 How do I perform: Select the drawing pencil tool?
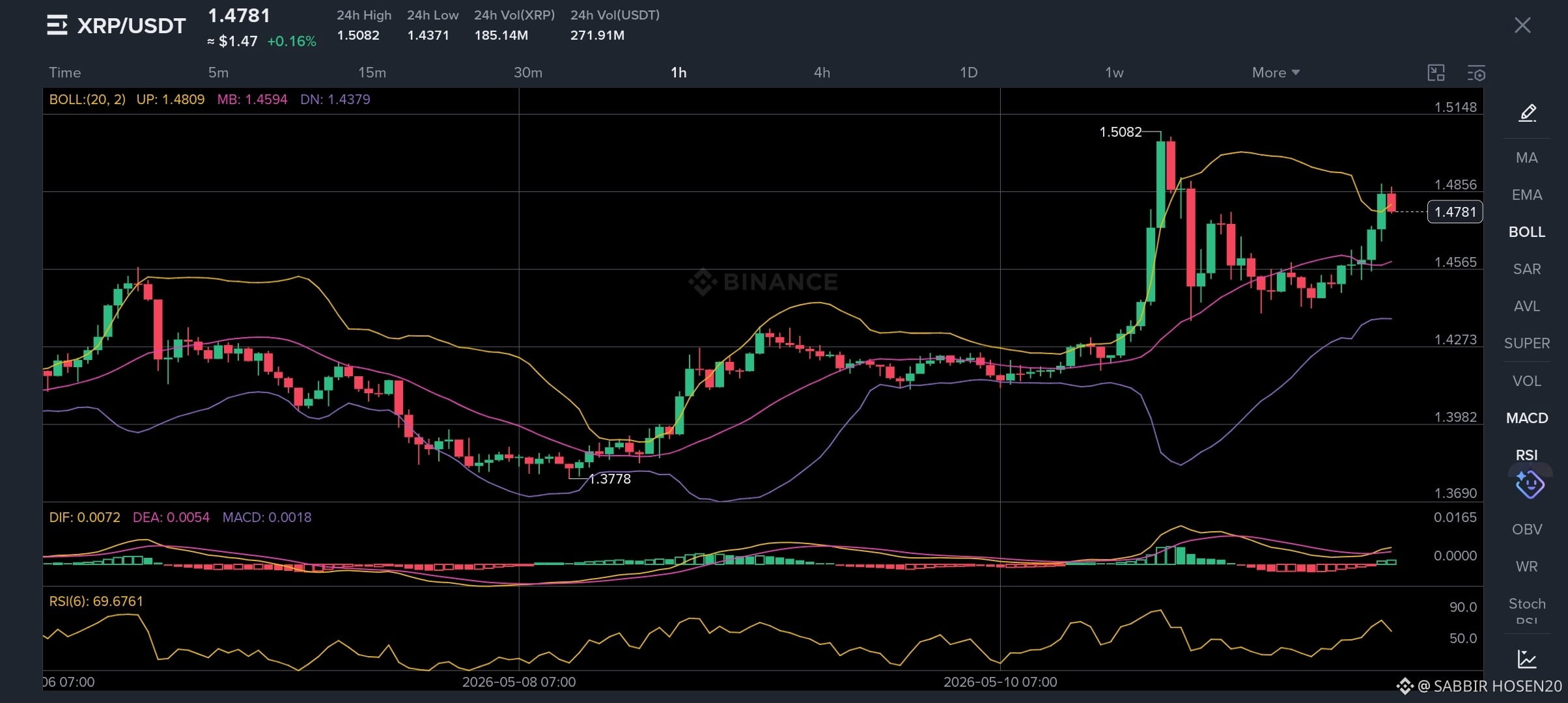coord(1527,113)
